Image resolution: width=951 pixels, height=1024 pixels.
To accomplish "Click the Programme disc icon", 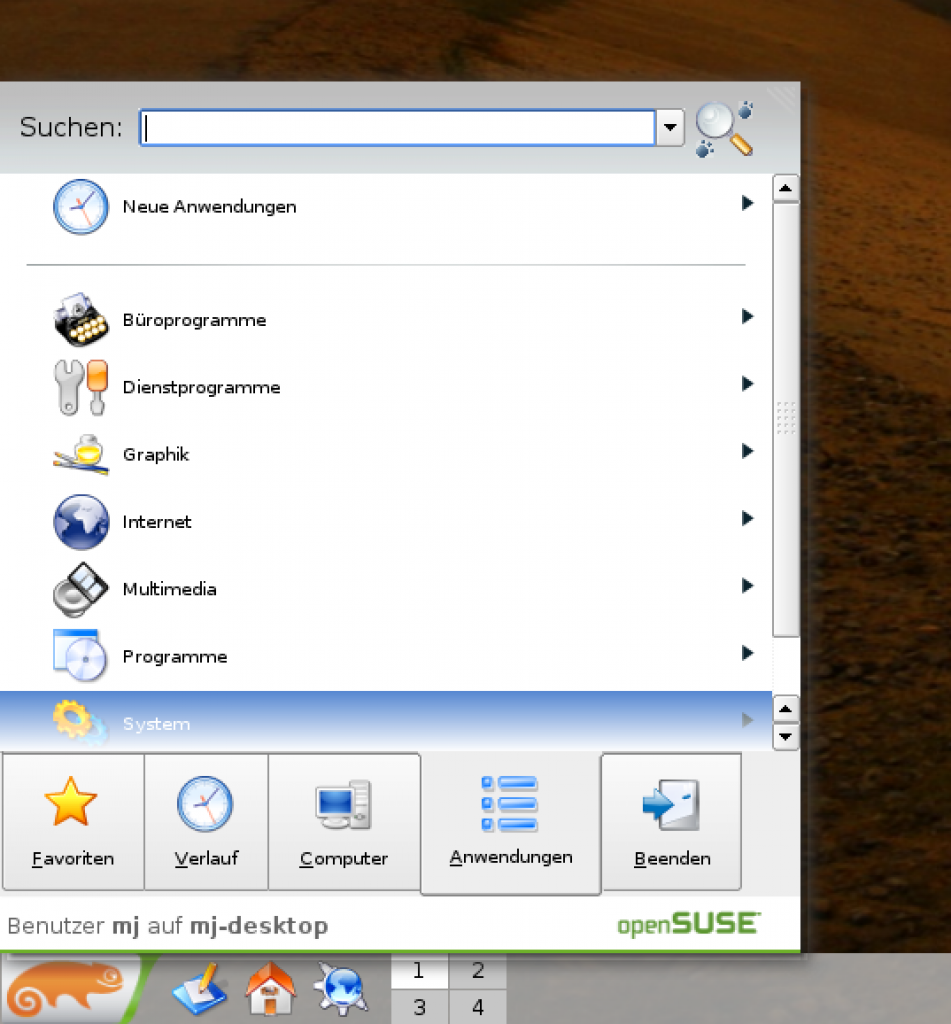I will tap(81, 656).
